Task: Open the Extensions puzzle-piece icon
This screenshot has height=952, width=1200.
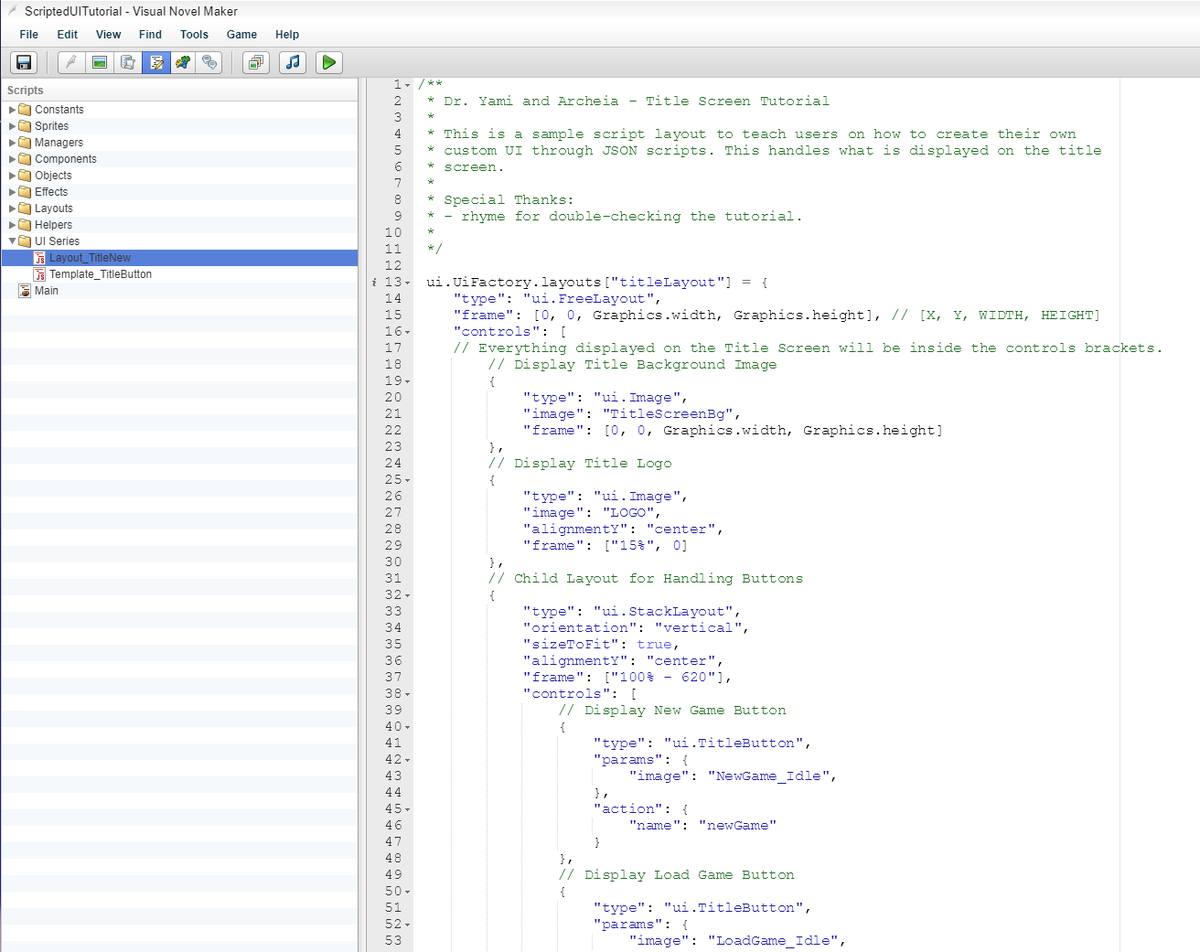Action: 182,62
